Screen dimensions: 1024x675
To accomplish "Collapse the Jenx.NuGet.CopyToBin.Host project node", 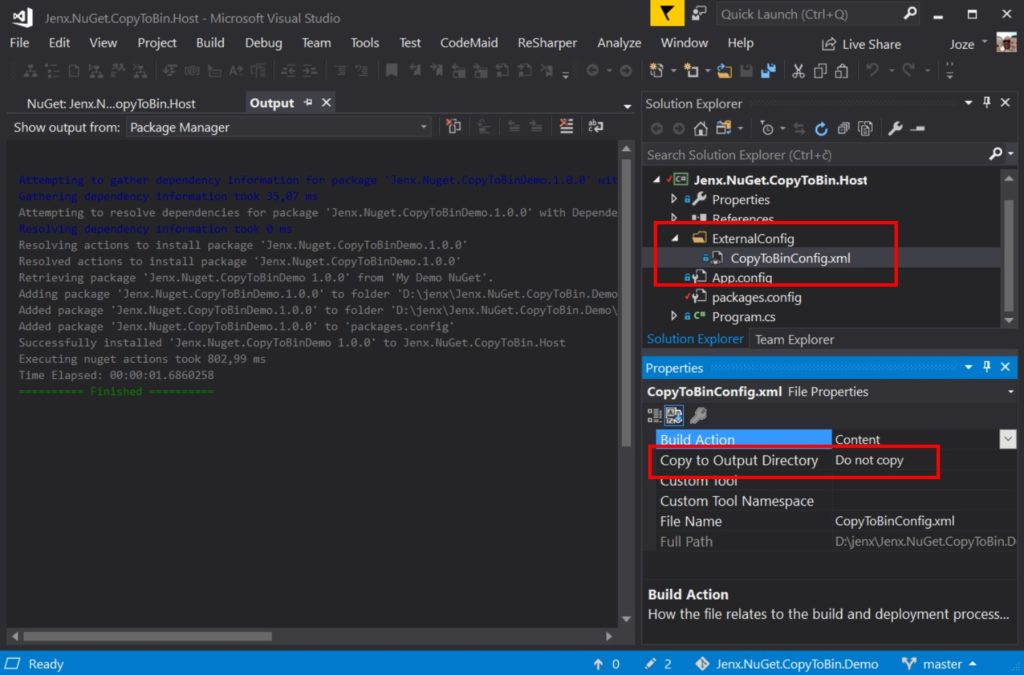I will 656,180.
